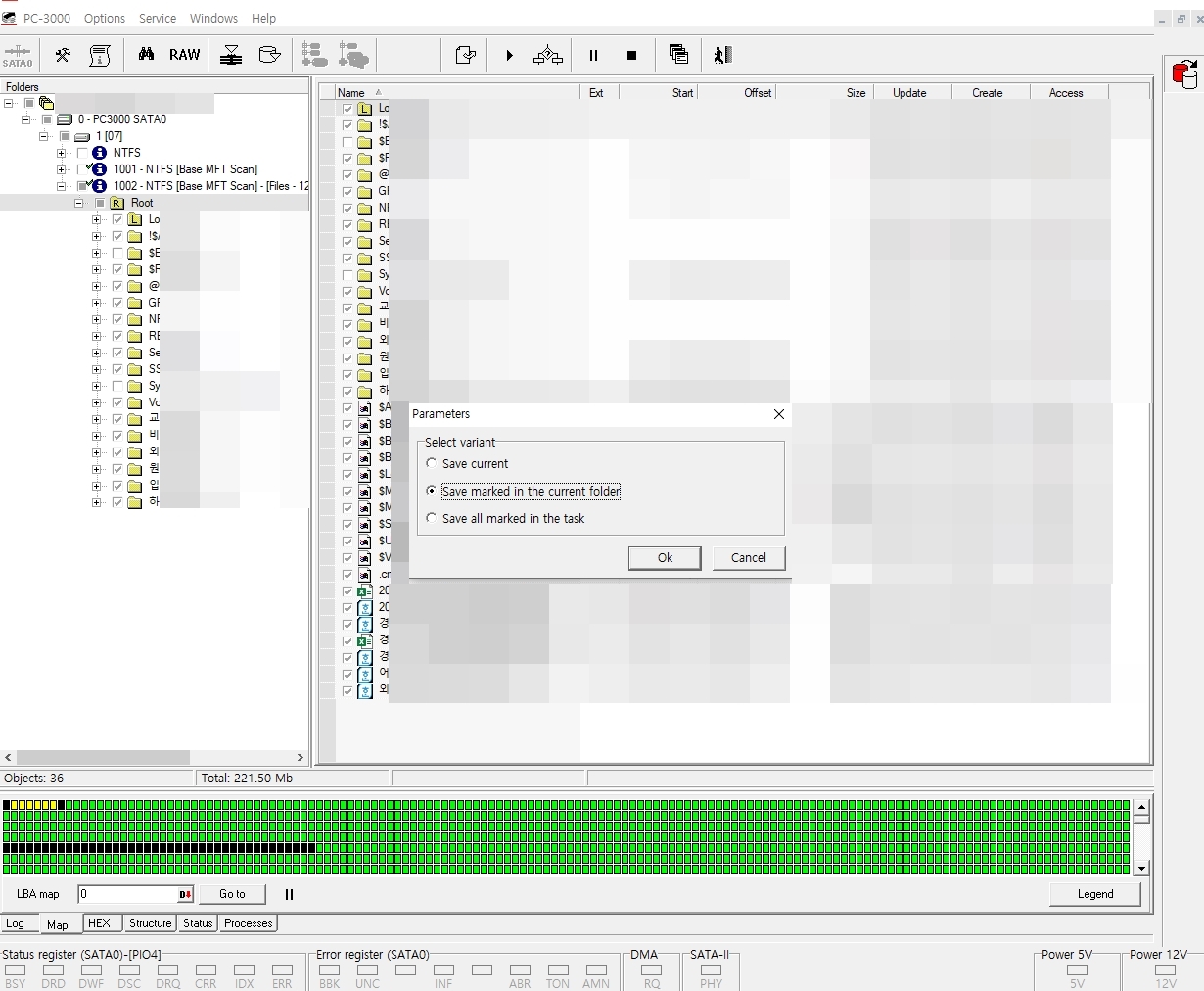Open the utility tools (hammer and wrench) icon

click(x=63, y=55)
